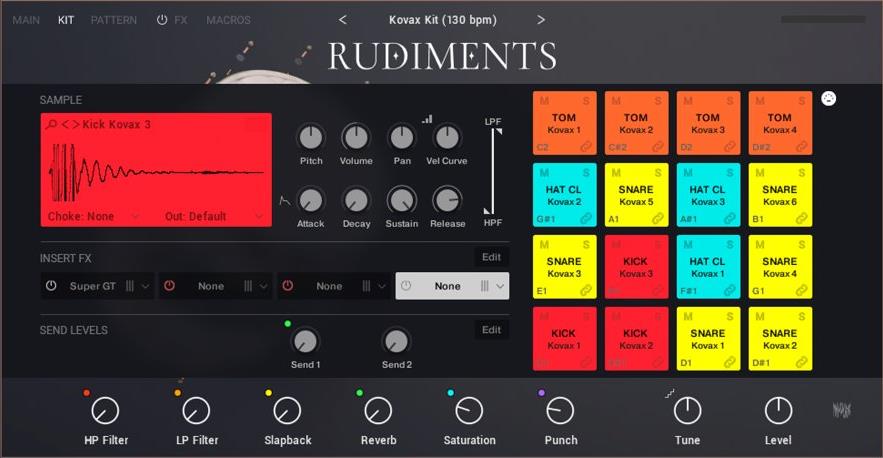Expand the Super GT effect dropdown arrow
The width and height of the screenshot is (883, 458).
point(145,286)
